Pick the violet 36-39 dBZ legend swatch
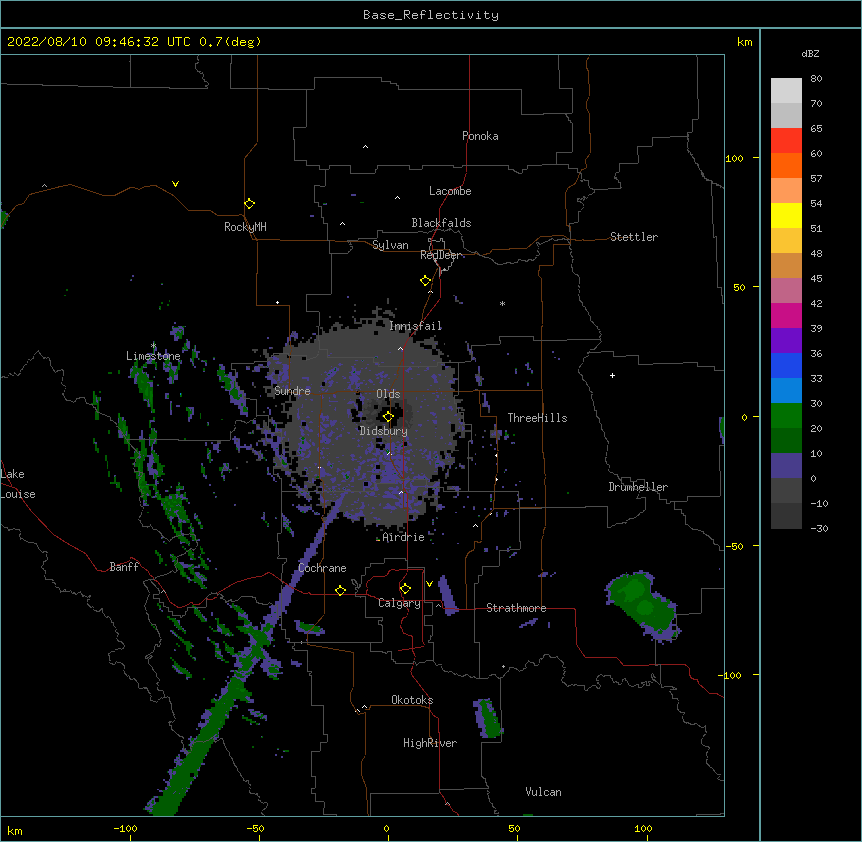The width and height of the screenshot is (862, 842). (786, 340)
